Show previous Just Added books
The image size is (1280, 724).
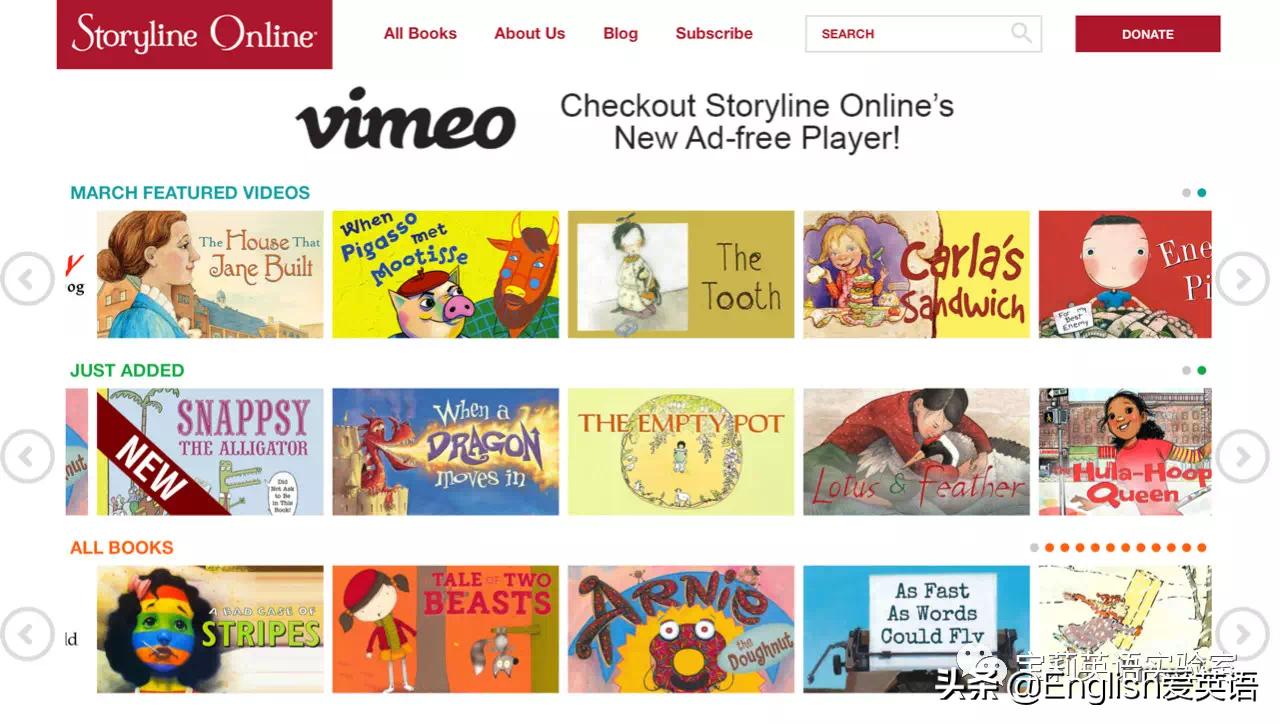[27, 457]
